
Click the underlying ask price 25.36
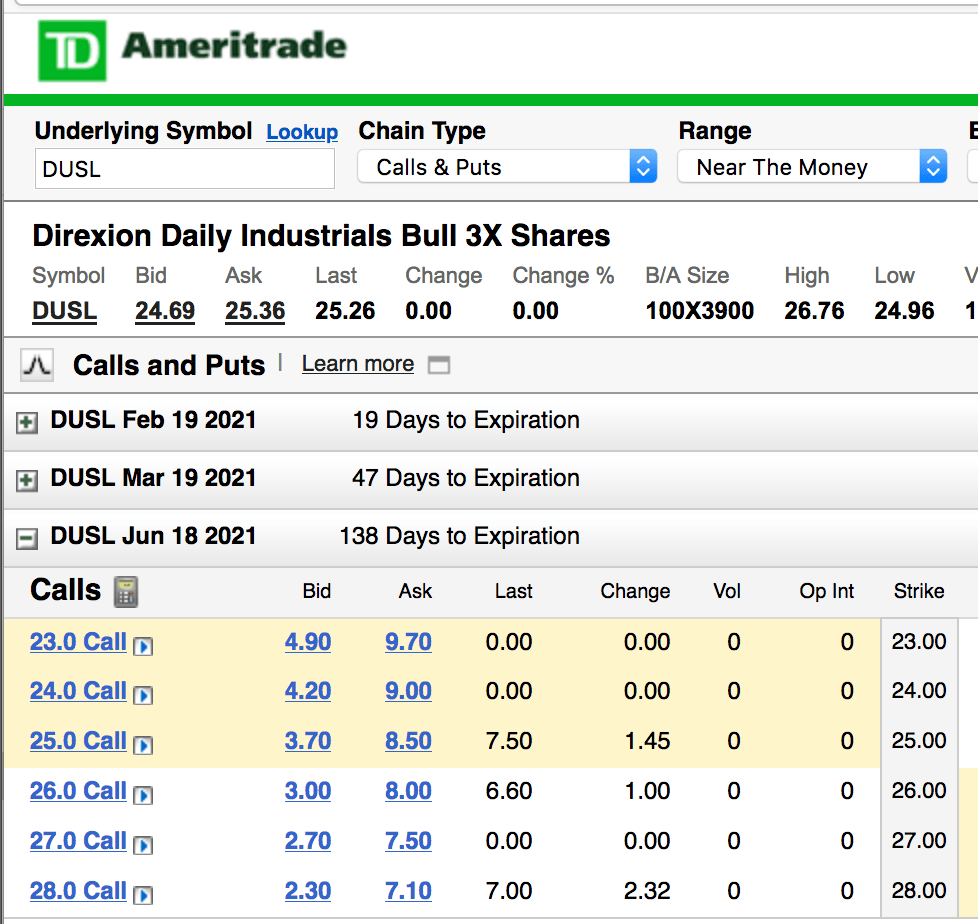[255, 311]
